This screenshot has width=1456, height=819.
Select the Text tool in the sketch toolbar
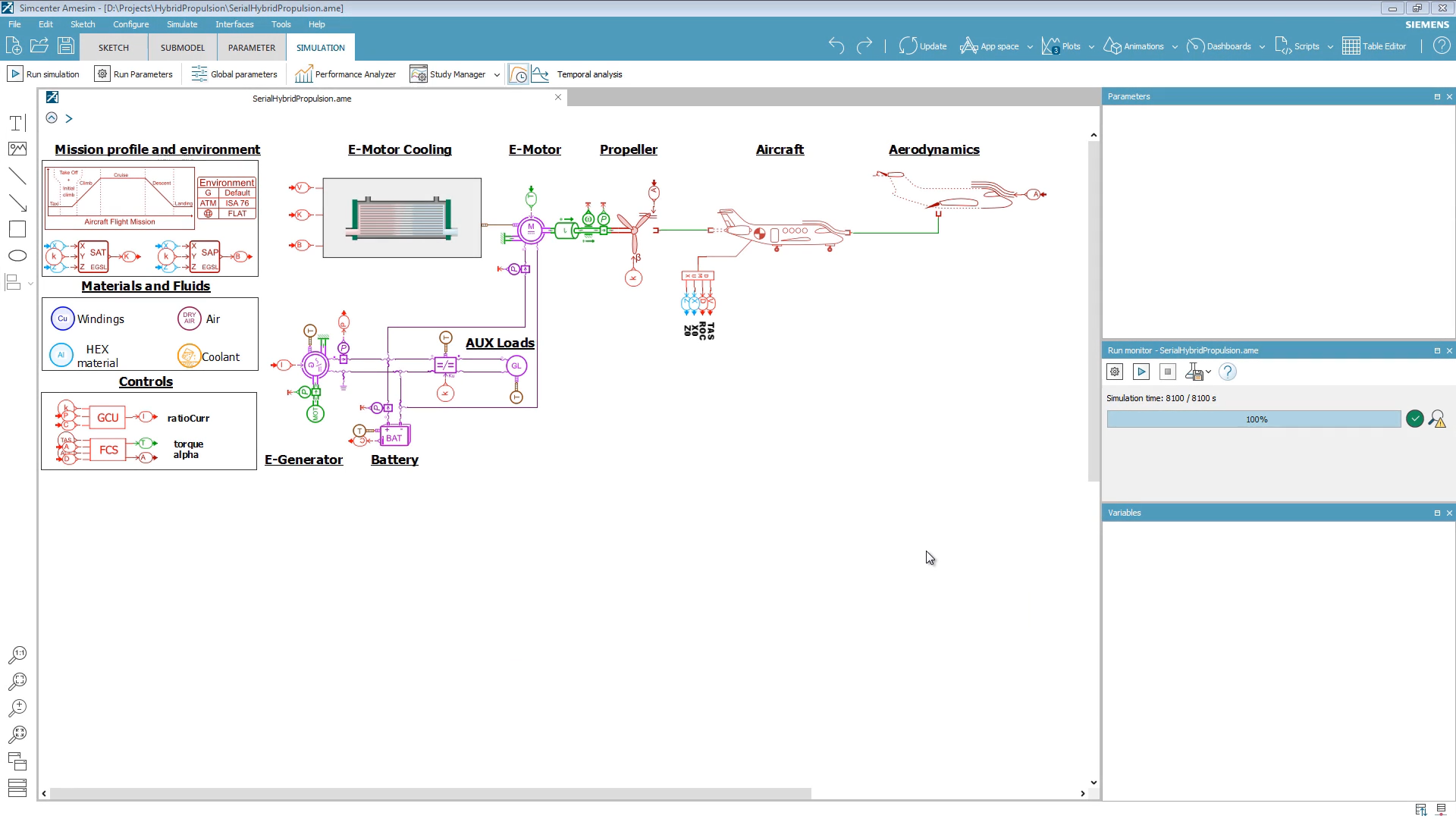click(x=17, y=122)
